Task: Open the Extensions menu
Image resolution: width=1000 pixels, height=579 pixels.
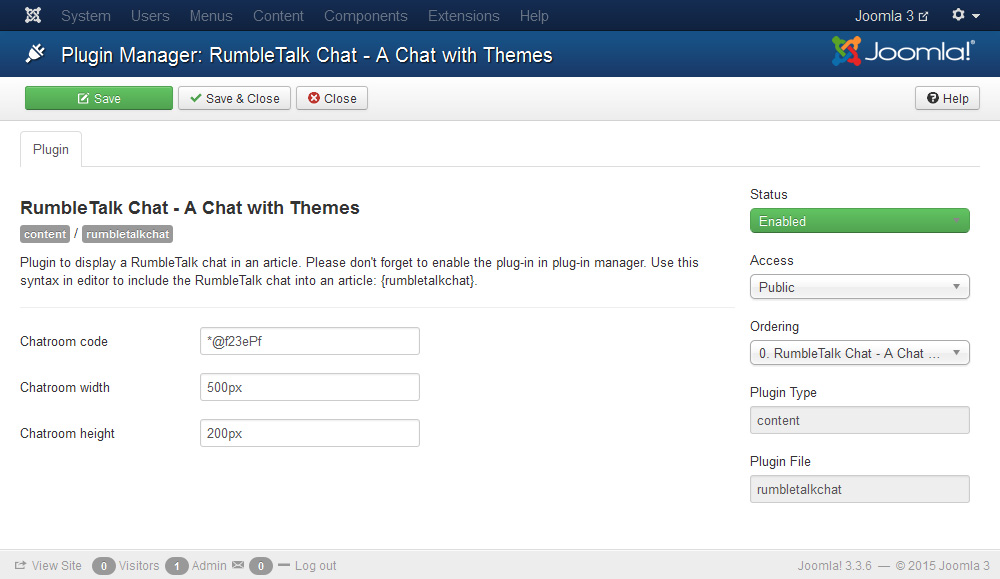Action: point(463,15)
